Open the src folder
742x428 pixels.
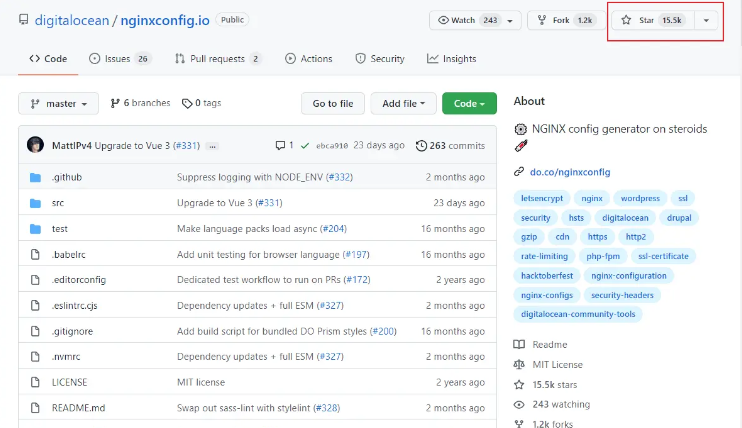(x=58, y=203)
